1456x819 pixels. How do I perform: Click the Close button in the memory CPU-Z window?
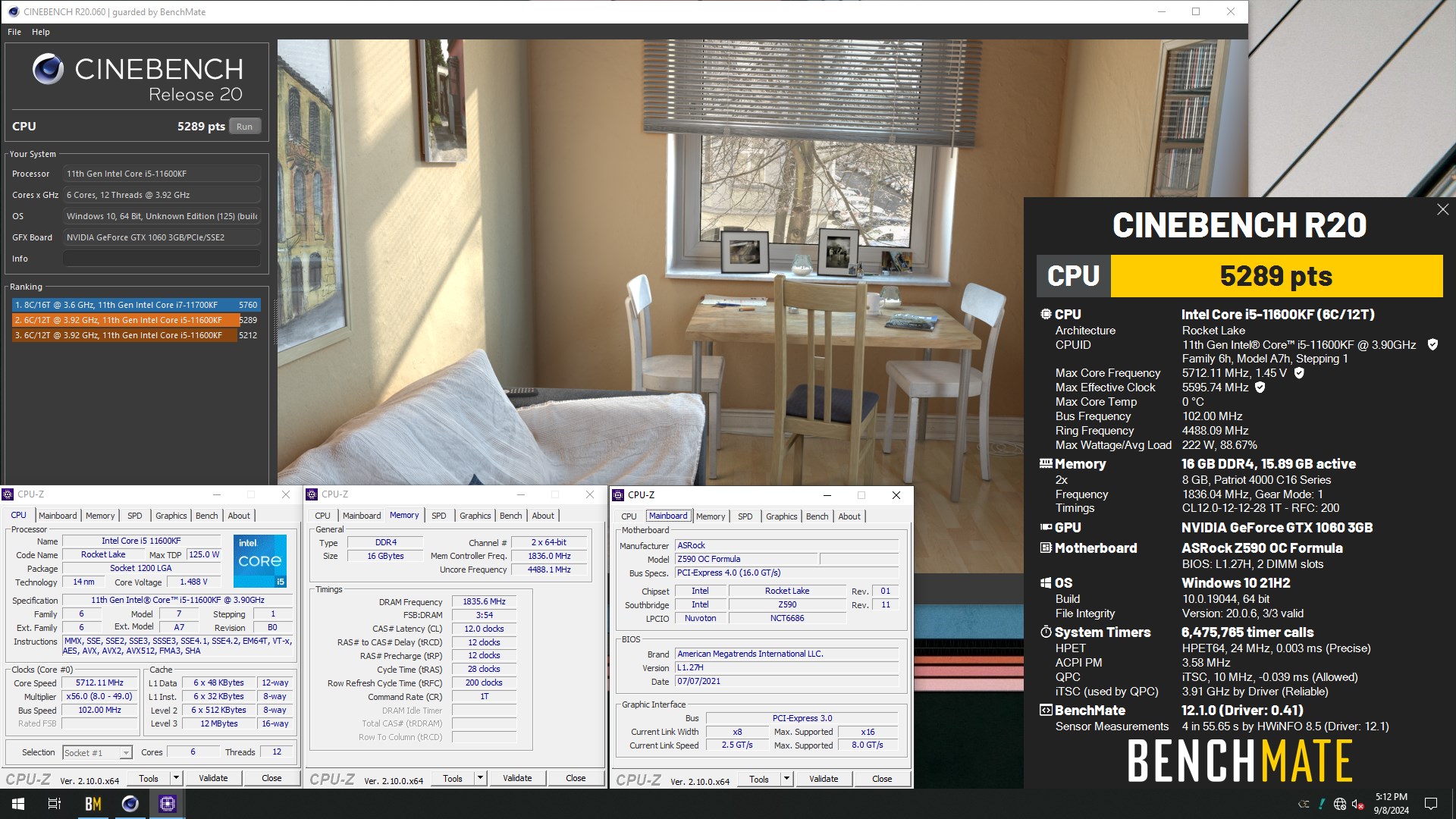[x=576, y=778]
